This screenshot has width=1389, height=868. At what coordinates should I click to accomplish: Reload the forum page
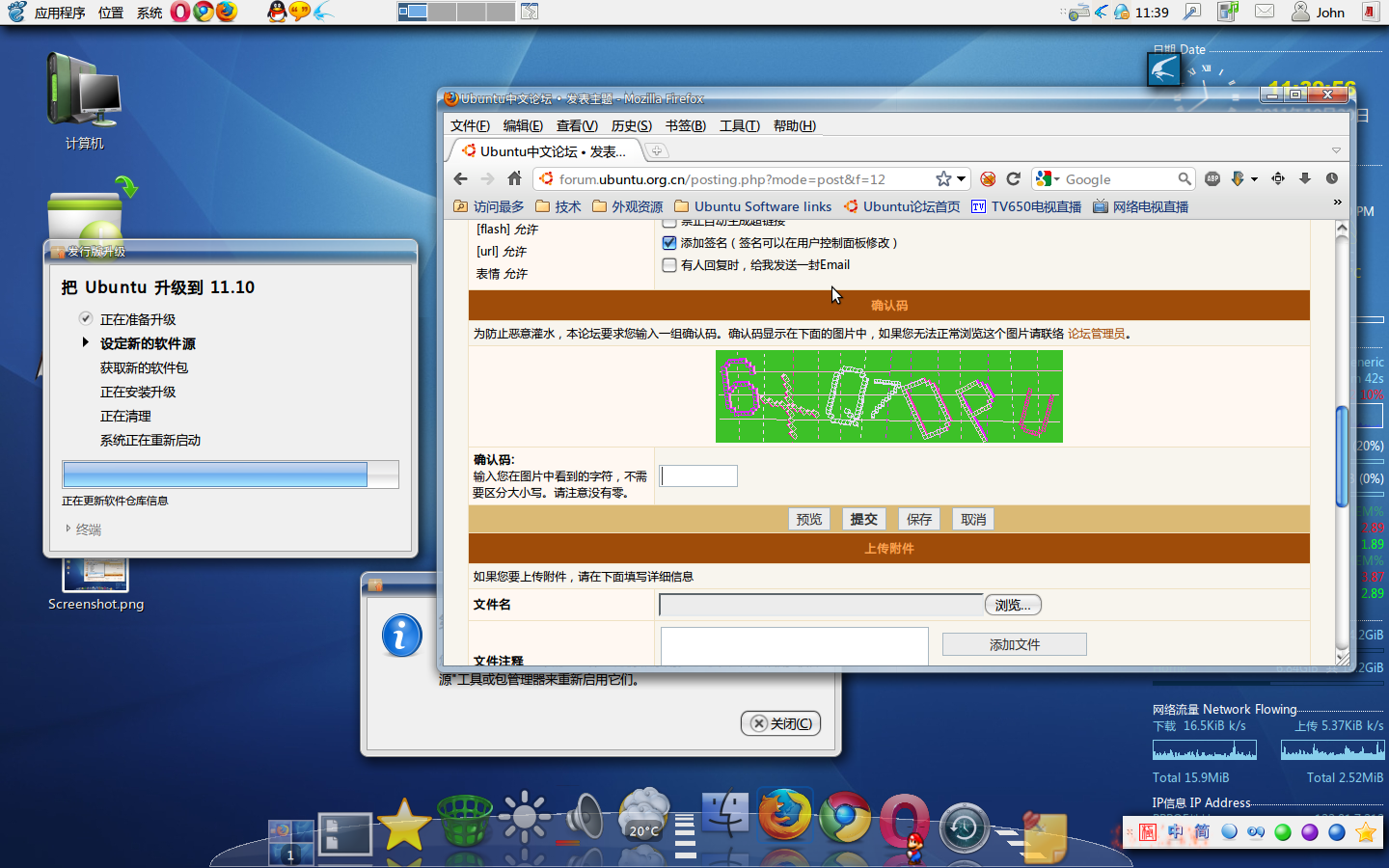1013,178
